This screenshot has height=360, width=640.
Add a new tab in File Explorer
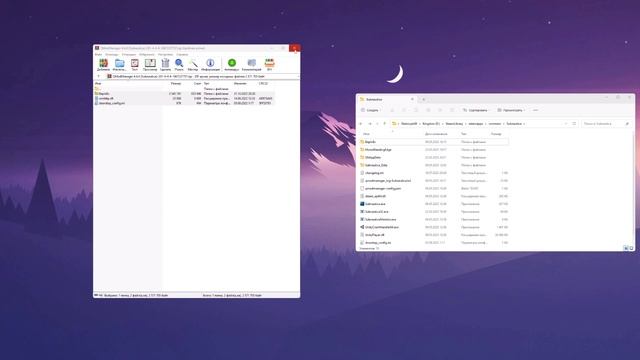tap(424, 99)
